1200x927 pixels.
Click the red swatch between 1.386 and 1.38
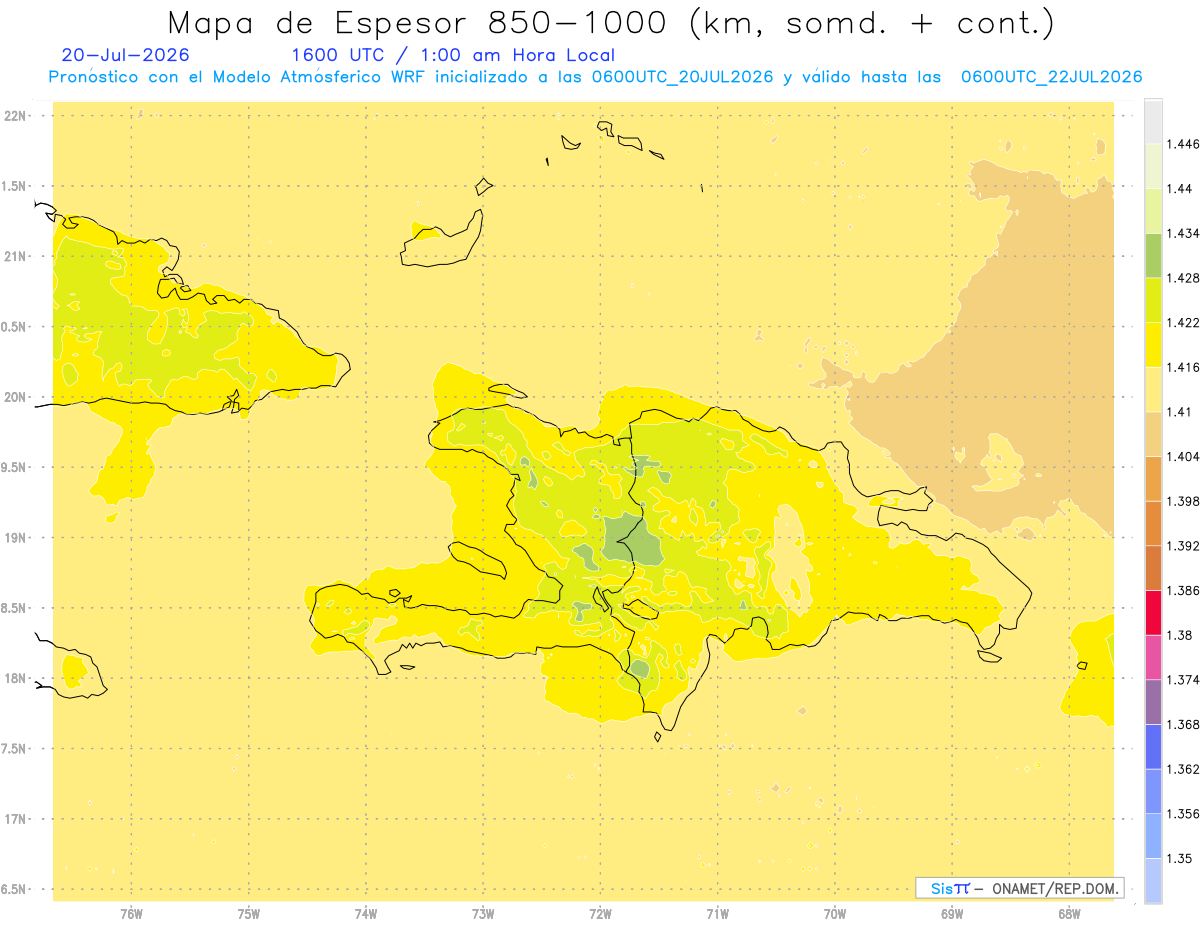point(1153,612)
